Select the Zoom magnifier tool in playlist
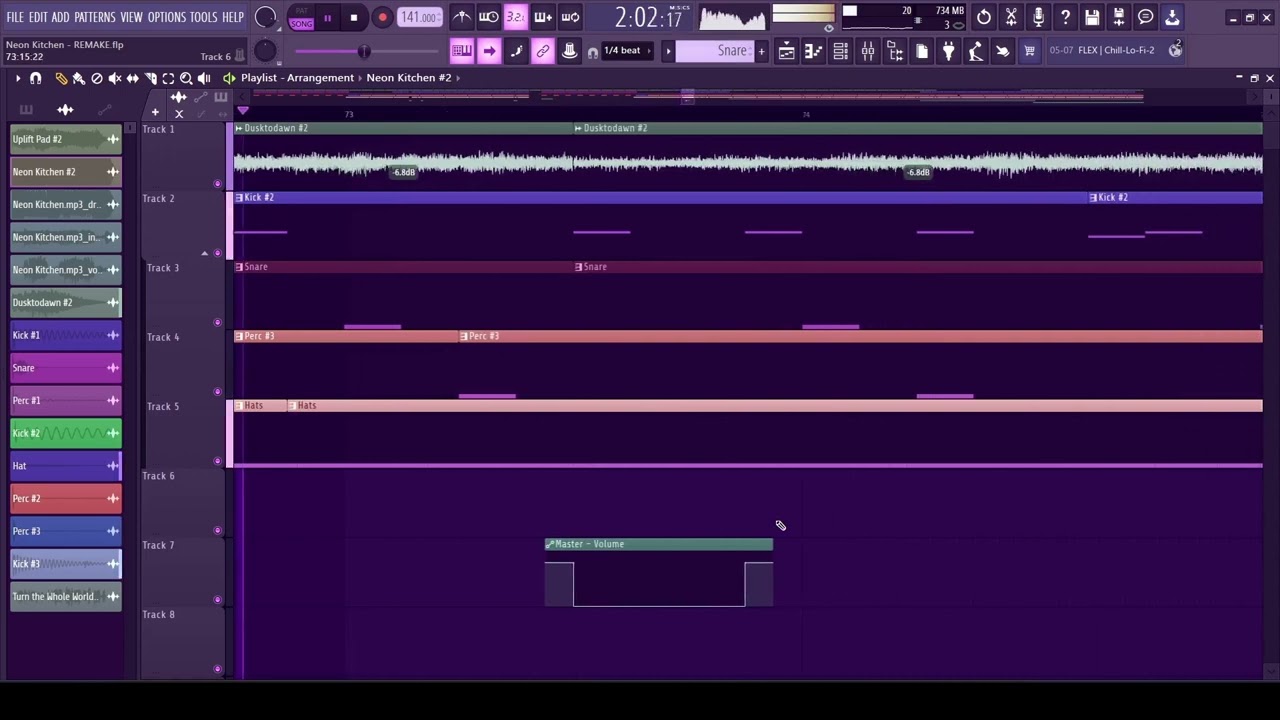 (x=186, y=78)
